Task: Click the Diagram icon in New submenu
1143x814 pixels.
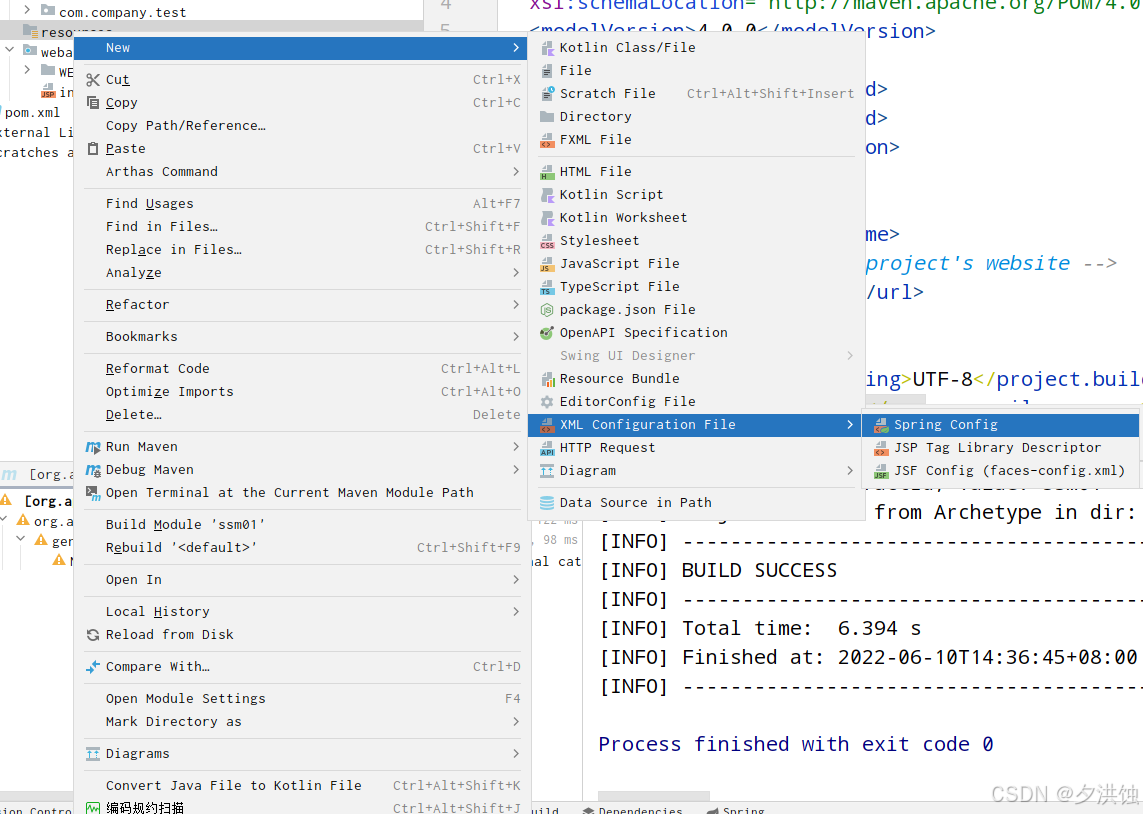Action: point(547,471)
